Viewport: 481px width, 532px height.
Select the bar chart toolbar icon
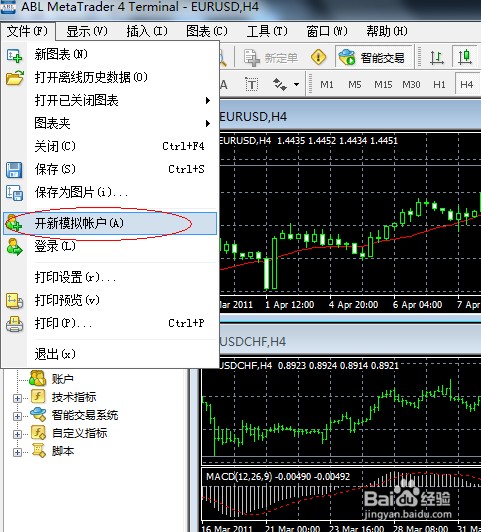point(437,57)
